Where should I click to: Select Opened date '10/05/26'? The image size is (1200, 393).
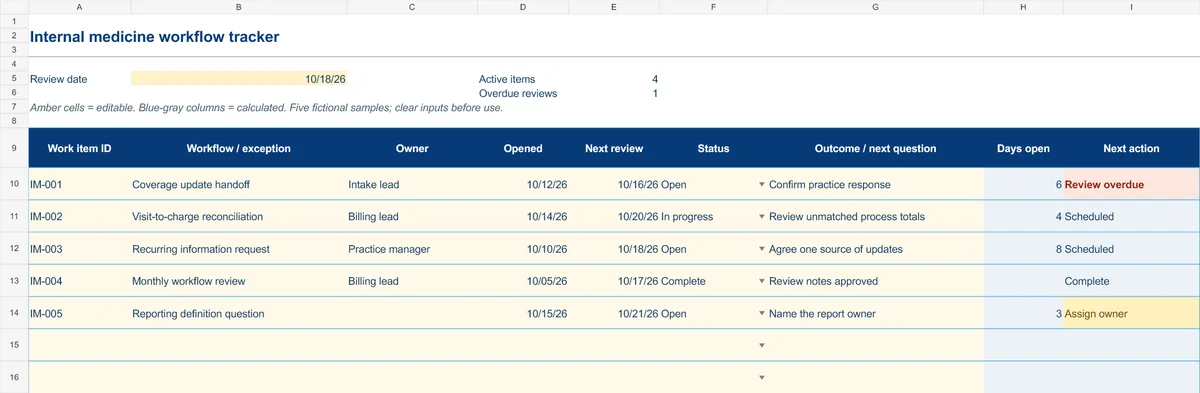(523, 281)
